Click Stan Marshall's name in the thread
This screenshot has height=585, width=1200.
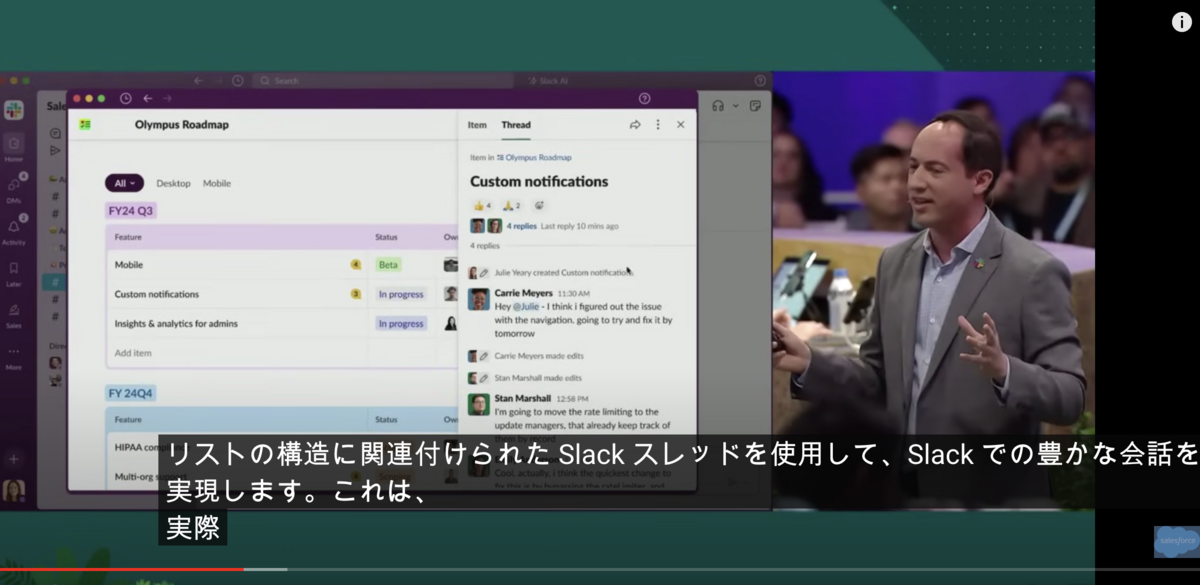pos(523,398)
